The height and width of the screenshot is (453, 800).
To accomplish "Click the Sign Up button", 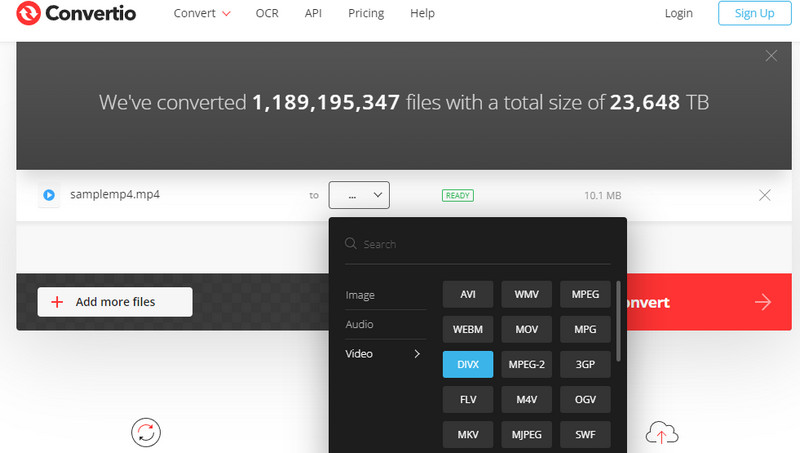I will pyautogui.click(x=755, y=13).
